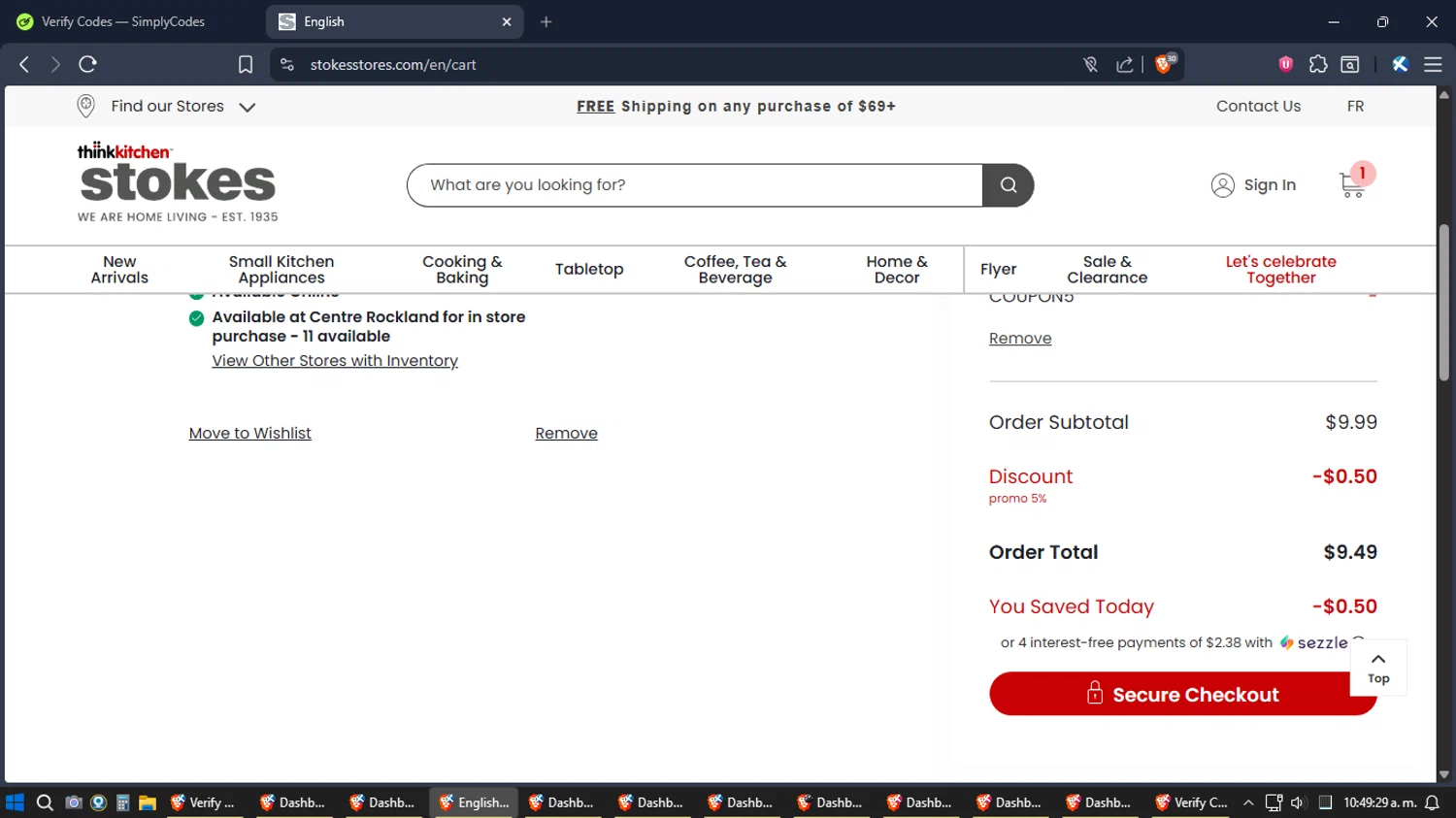This screenshot has width=1456, height=818.
Task: Click the search magnifier button
Action: [1009, 185]
